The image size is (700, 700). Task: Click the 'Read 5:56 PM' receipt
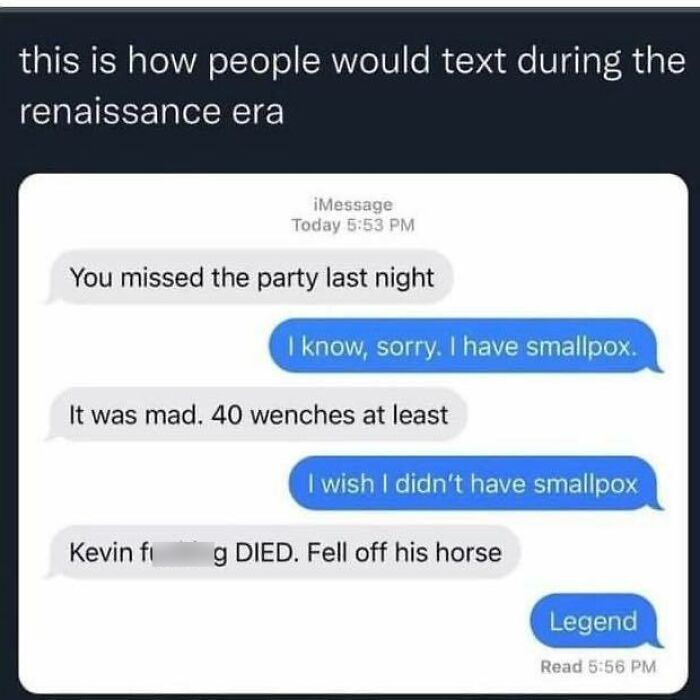coord(598,667)
